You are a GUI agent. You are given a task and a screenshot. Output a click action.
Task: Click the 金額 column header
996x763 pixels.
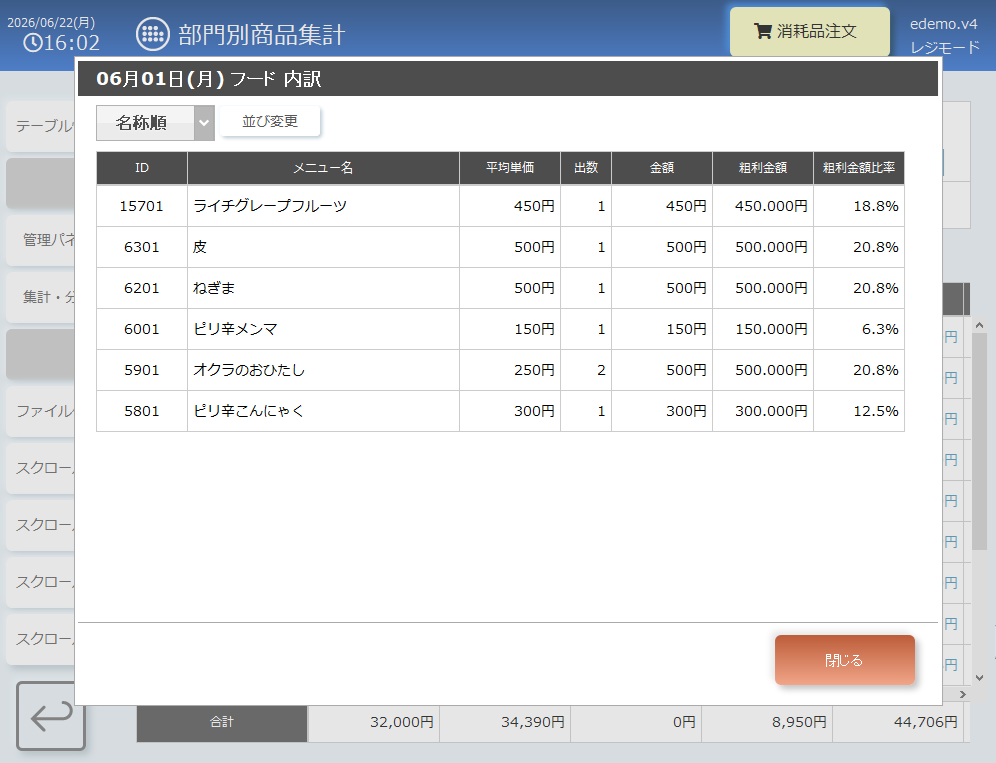point(662,168)
